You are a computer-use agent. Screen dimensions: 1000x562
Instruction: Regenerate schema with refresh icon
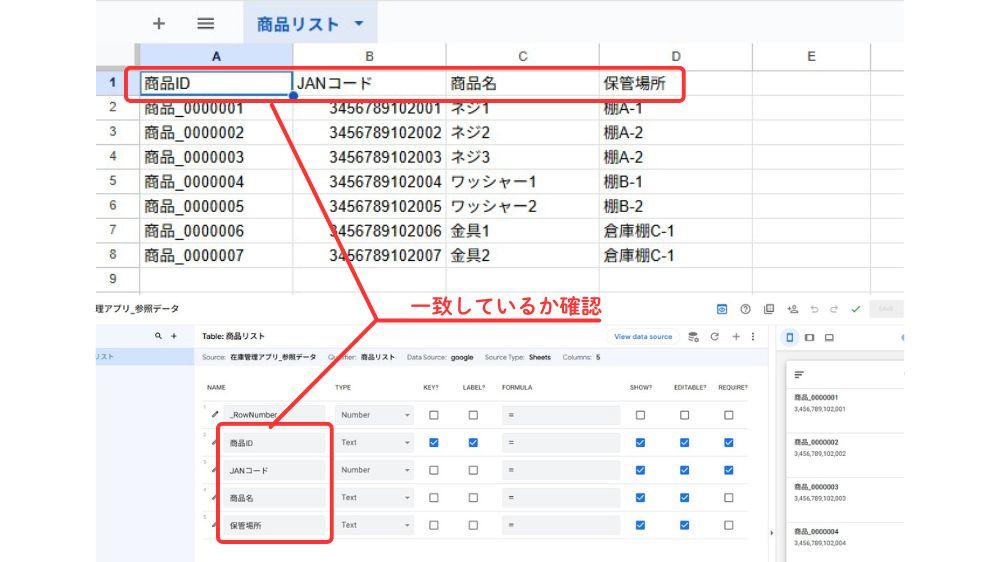point(715,336)
